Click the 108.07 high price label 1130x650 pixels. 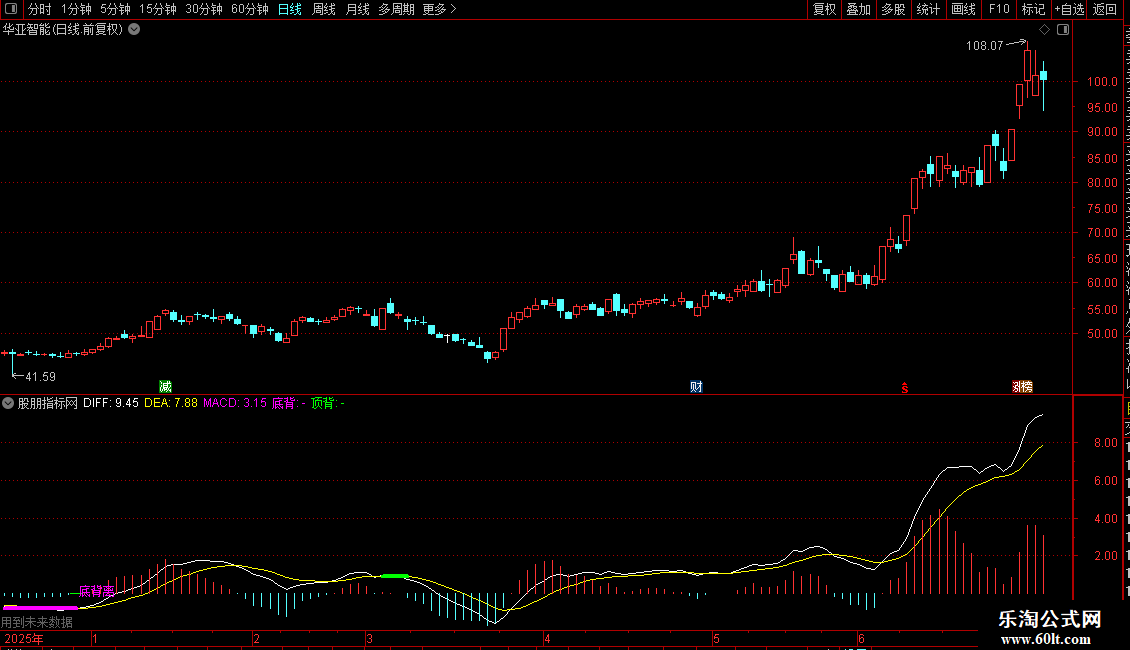(984, 46)
